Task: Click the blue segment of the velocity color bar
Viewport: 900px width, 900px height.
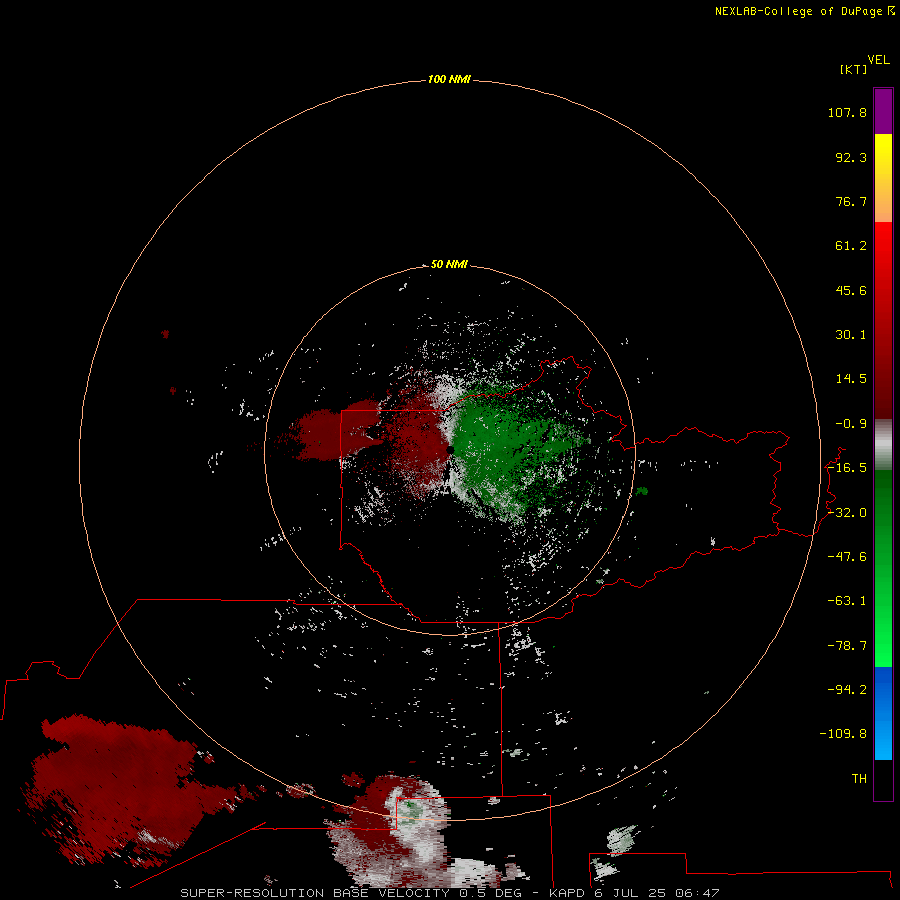Action: (883, 713)
